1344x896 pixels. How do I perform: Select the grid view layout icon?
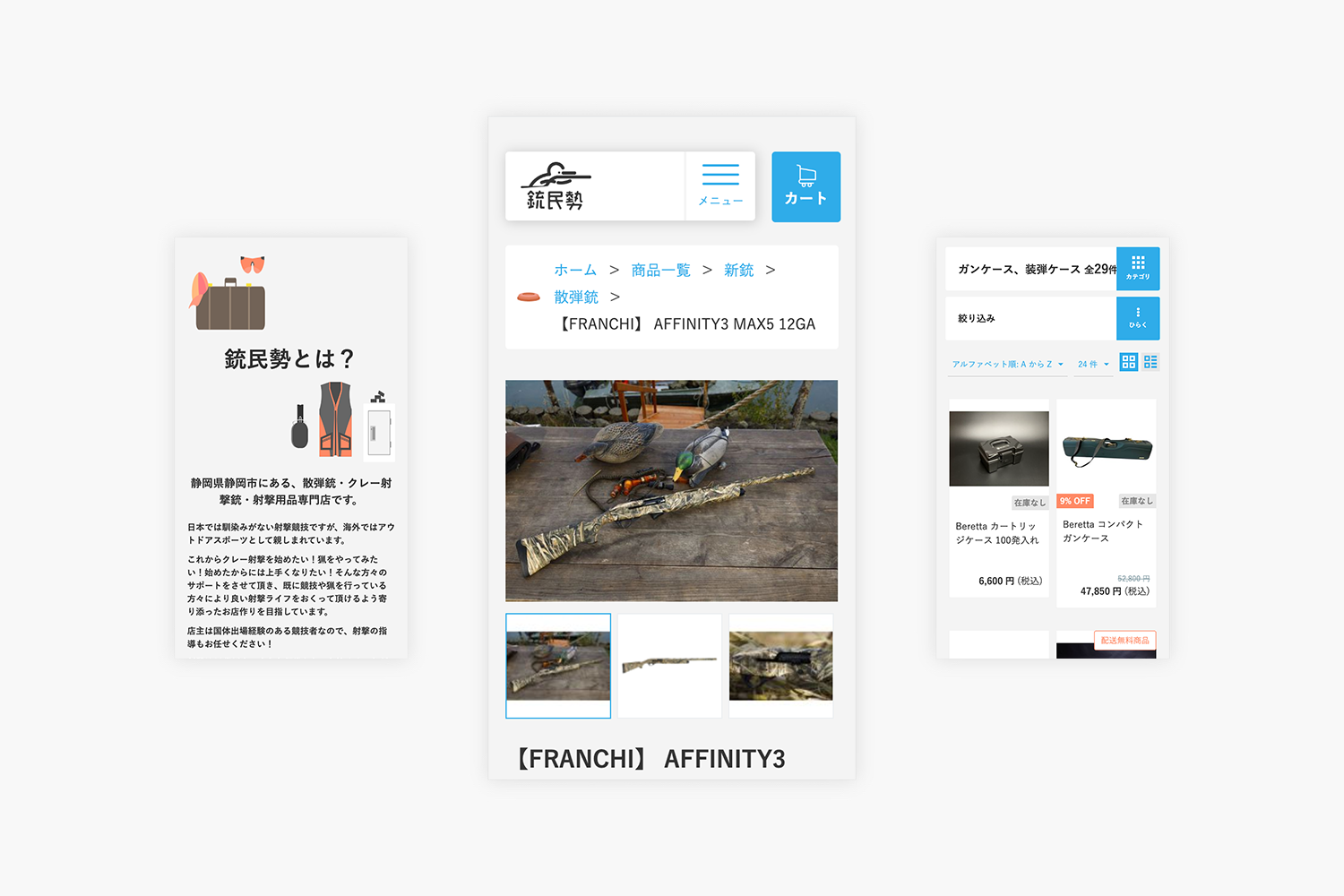[1128, 361]
